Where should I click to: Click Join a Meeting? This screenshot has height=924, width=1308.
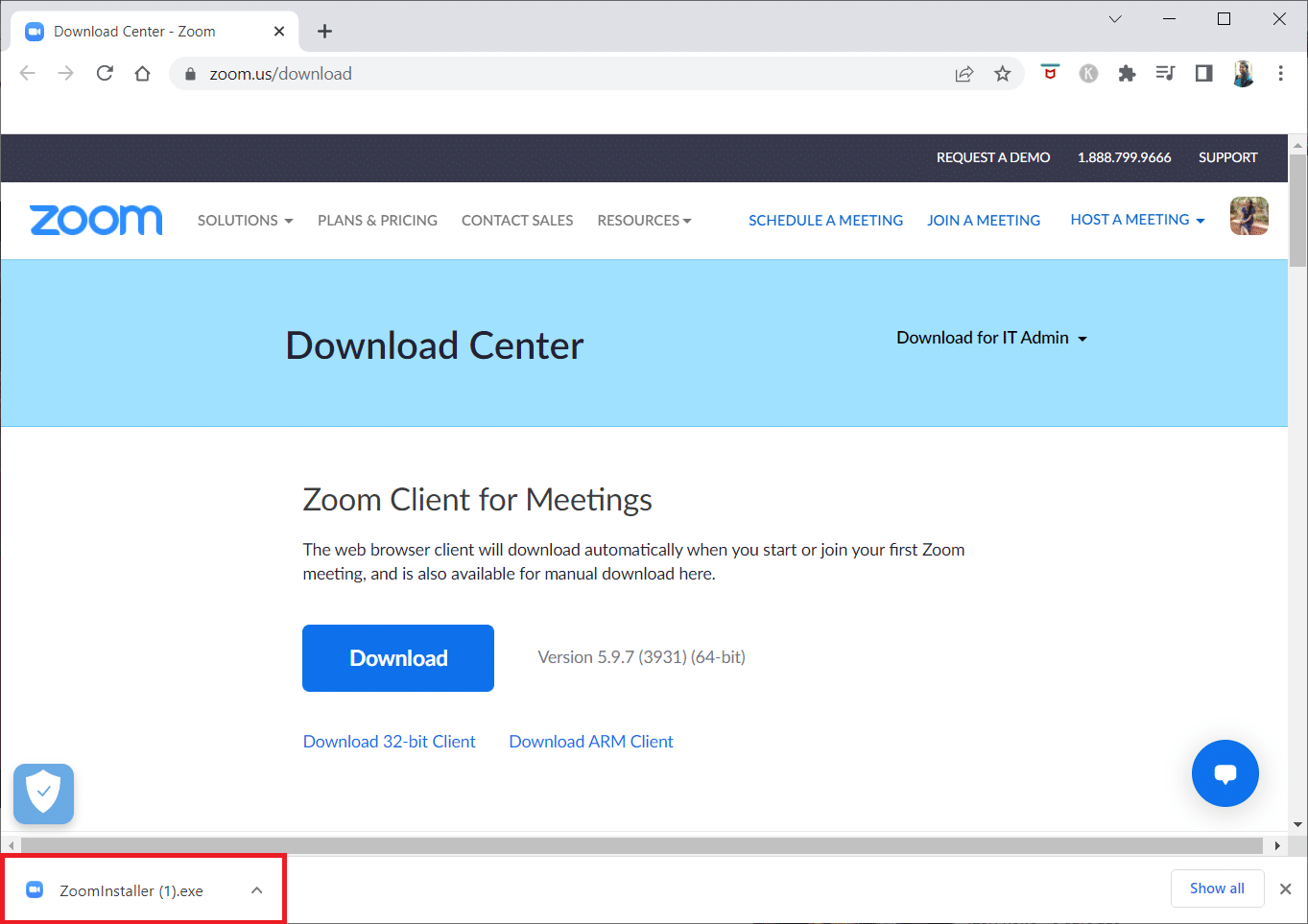(984, 221)
